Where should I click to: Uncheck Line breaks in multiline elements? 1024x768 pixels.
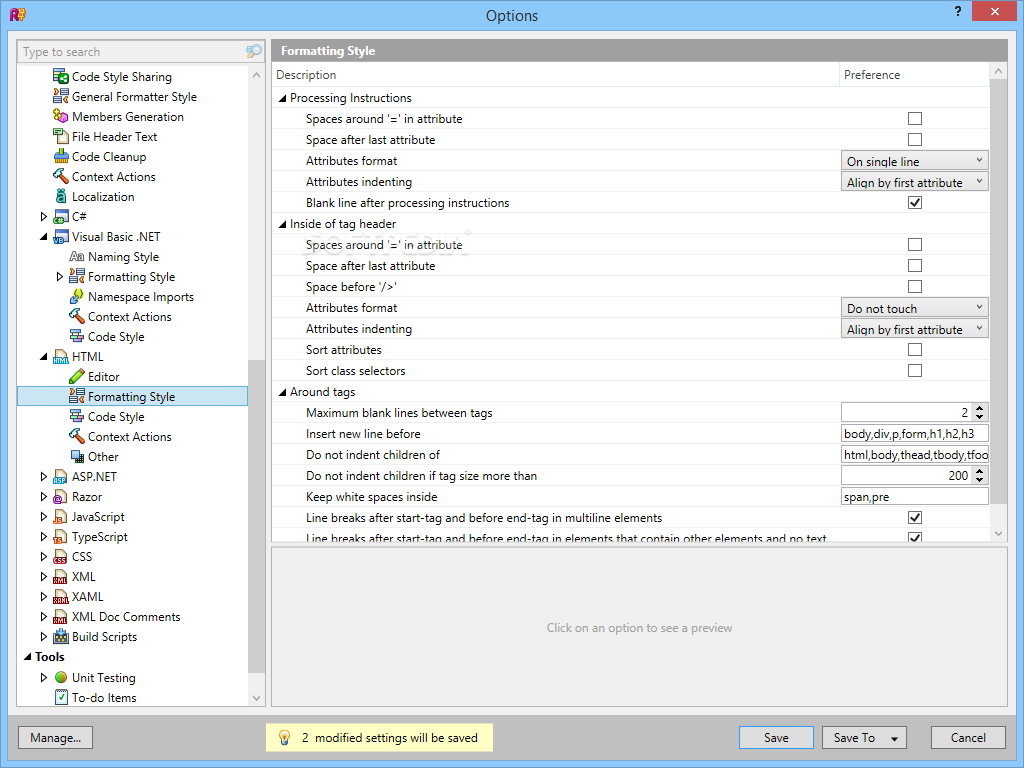click(915, 517)
